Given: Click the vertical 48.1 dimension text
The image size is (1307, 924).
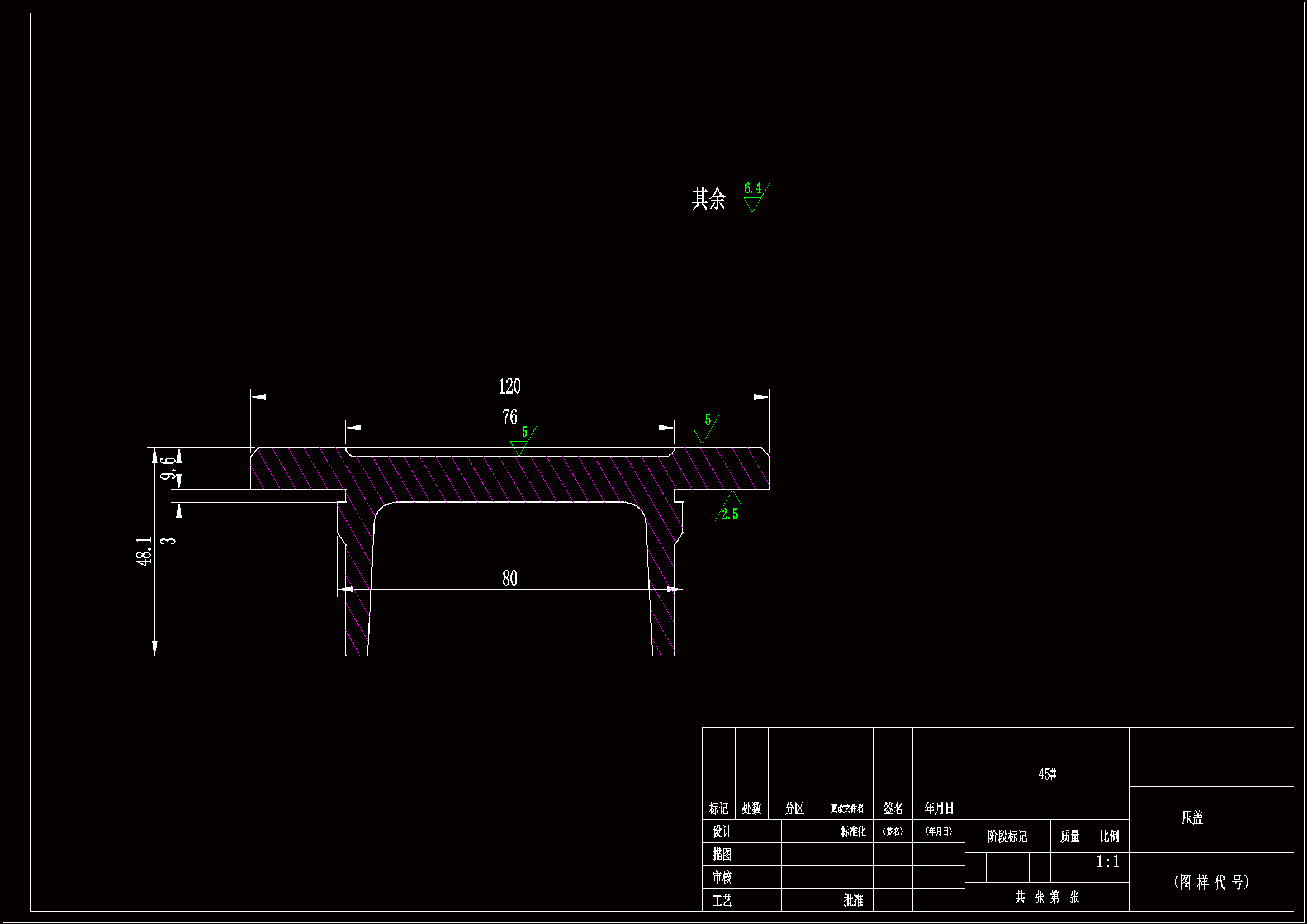Looking at the screenshot, I should 144,551.
